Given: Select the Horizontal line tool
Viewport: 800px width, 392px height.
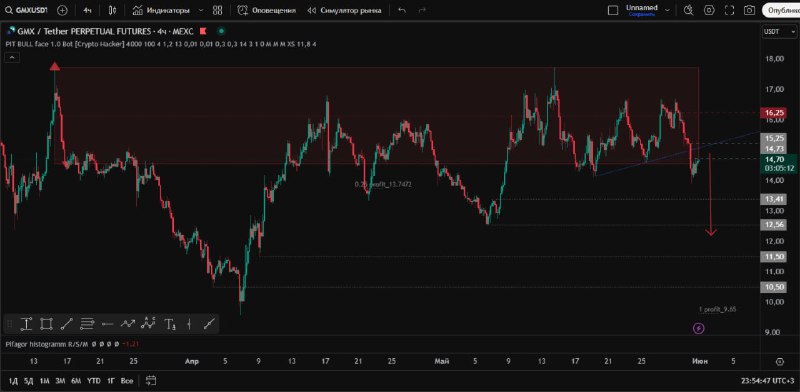Looking at the screenshot, I should pos(107,324).
